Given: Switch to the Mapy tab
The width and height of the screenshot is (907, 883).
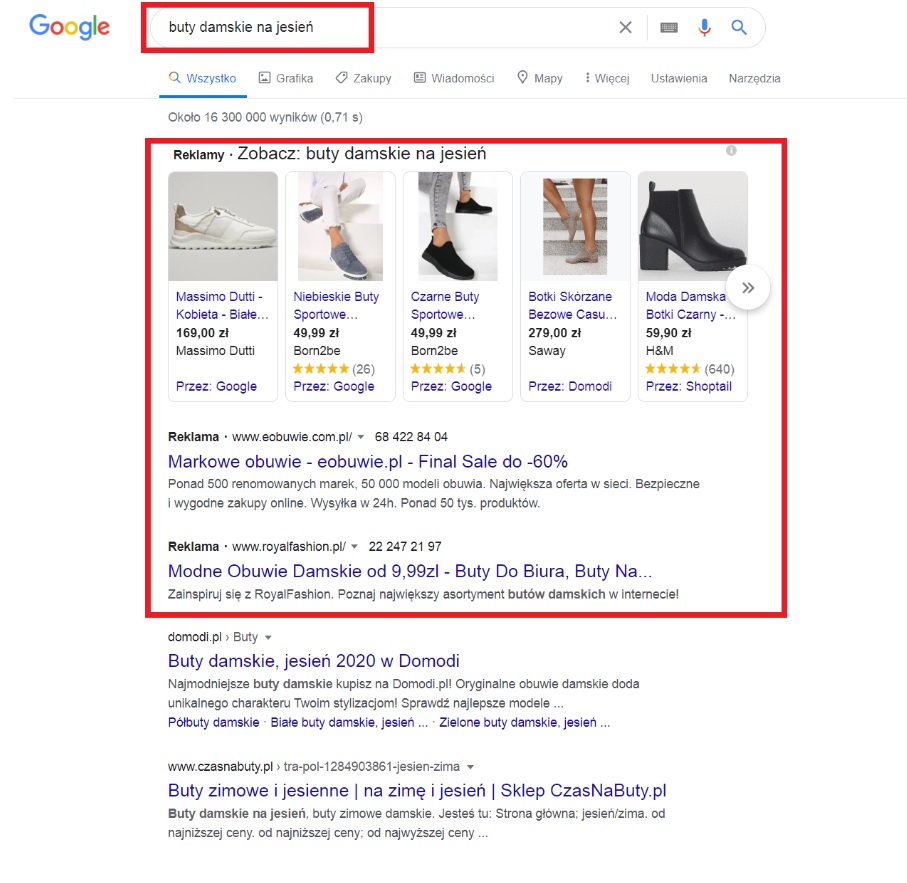Looking at the screenshot, I should click(539, 78).
